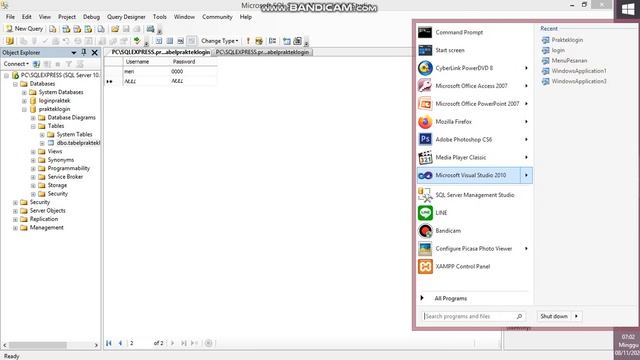The height and width of the screenshot is (360, 640).
Task: Expand the Server Objects node
Action: tap(15, 211)
